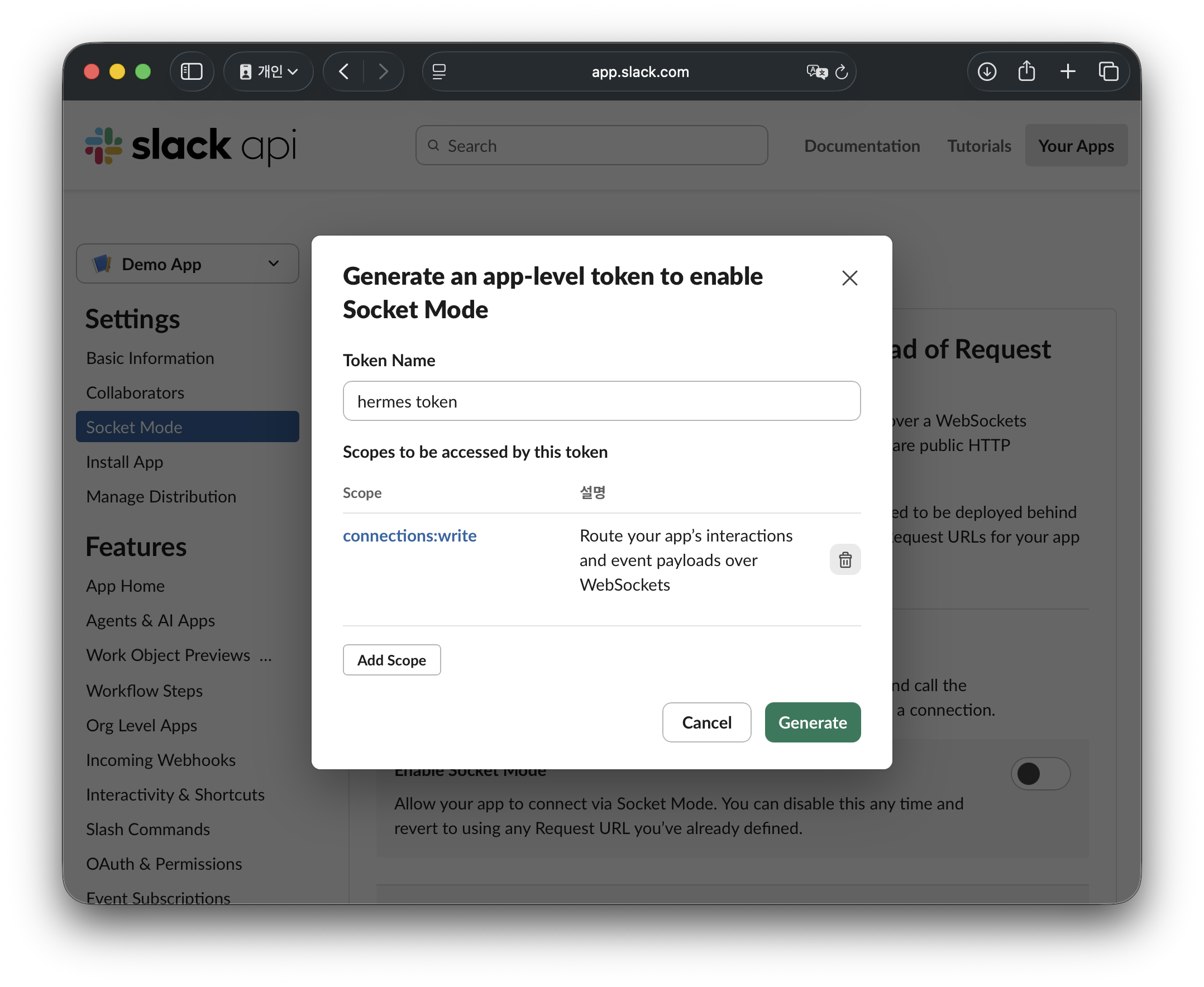Generate the app-level token
Screen dimensions: 1204x987
point(812,722)
